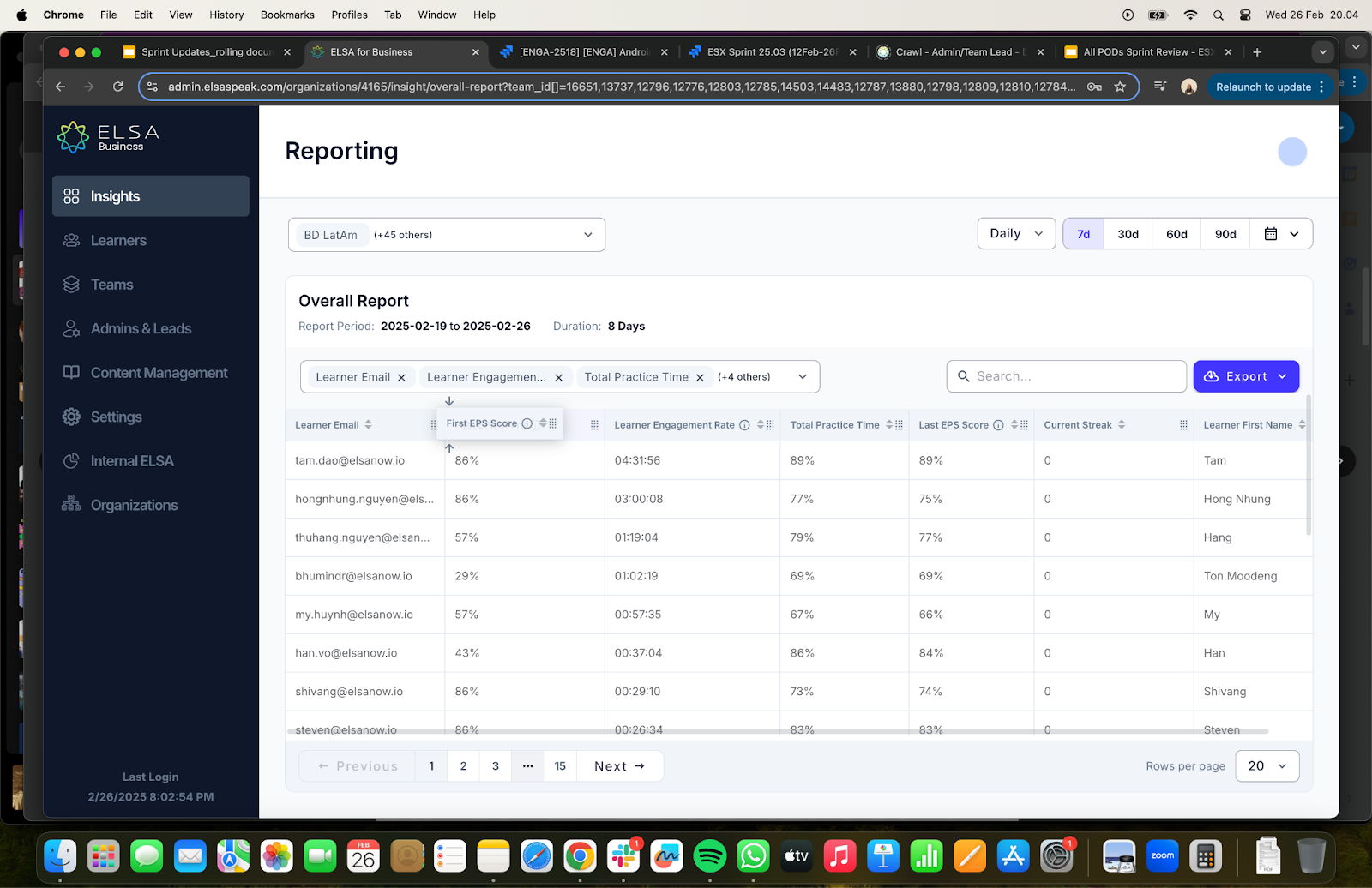Select the 30d time range
This screenshot has height=888, width=1372.
pyautogui.click(x=1128, y=234)
